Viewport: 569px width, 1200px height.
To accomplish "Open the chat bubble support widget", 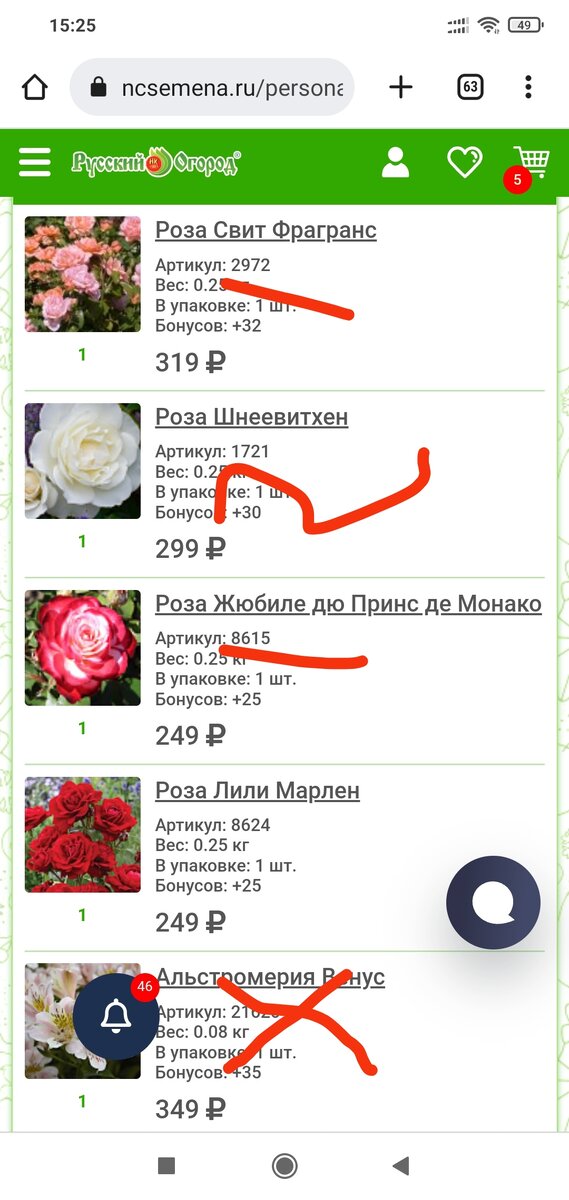I will click(x=493, y=902).
